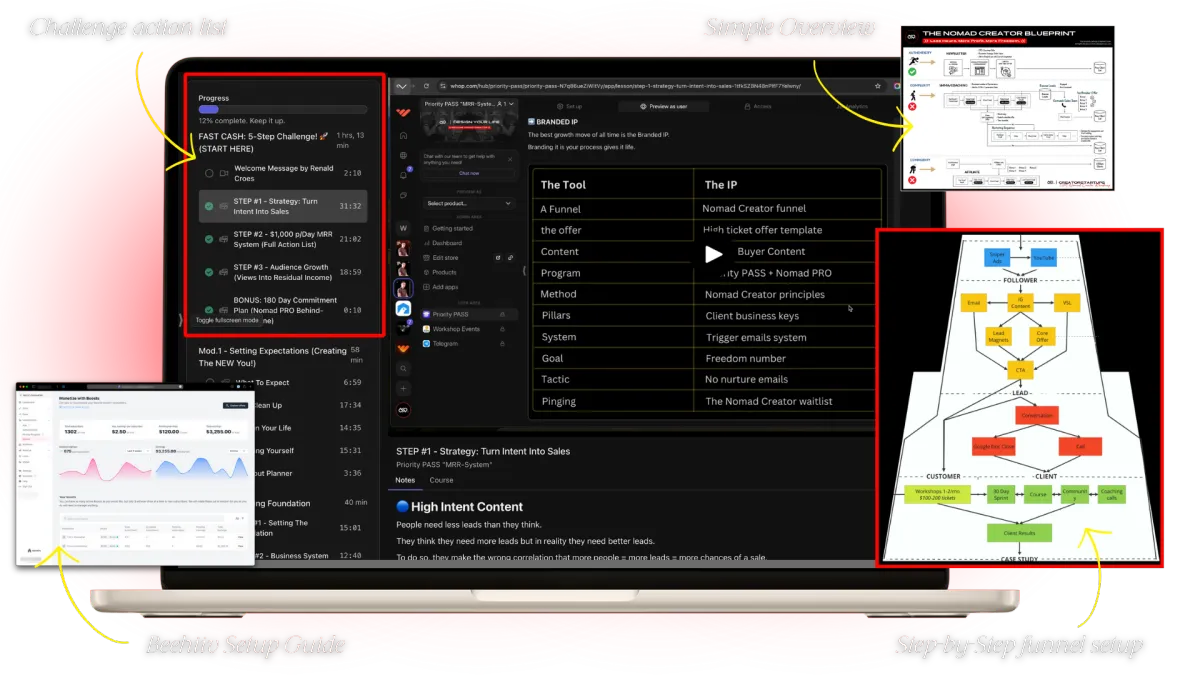This screenshot has height=675, width=1200.
Task: Open the Select product dropdown
Action: [x=468, y=203]
